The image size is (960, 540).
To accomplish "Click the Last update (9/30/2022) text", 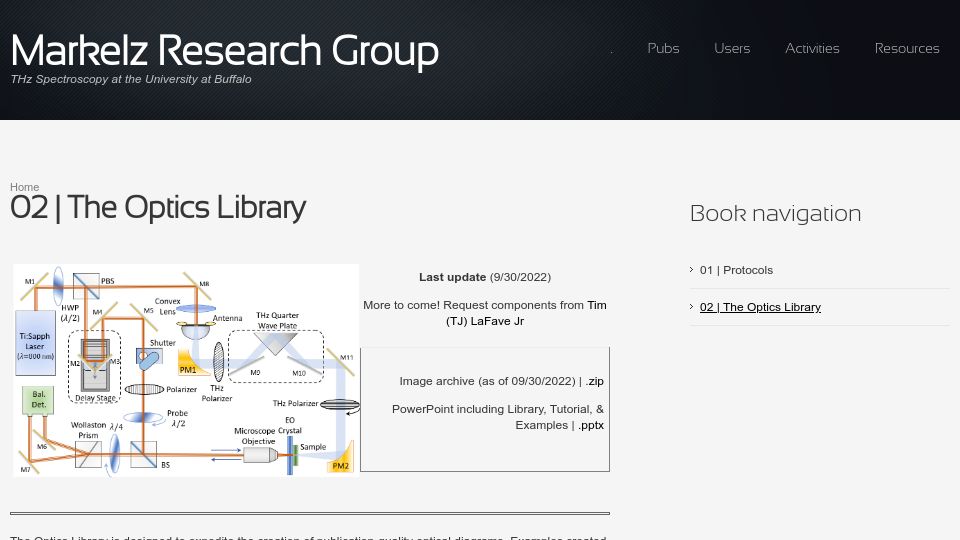I will [485, 277].
